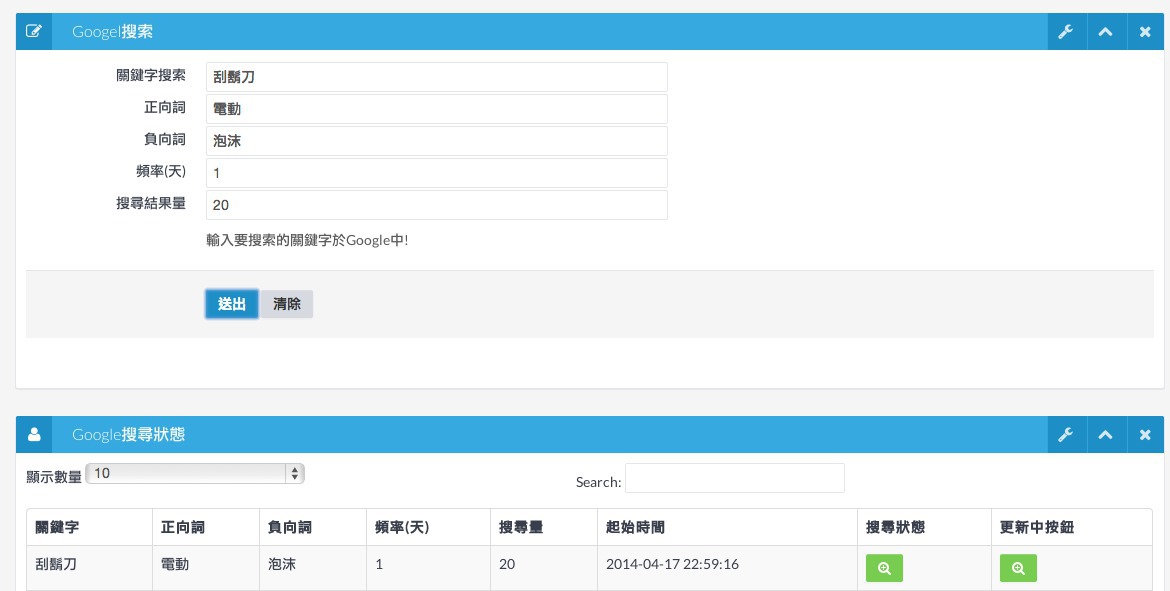Click the 更新中按鈕 magnifier icon for 刮鬍刀 row
Viewport: 1170px width, 591px height.
[x=1019, y=568]
